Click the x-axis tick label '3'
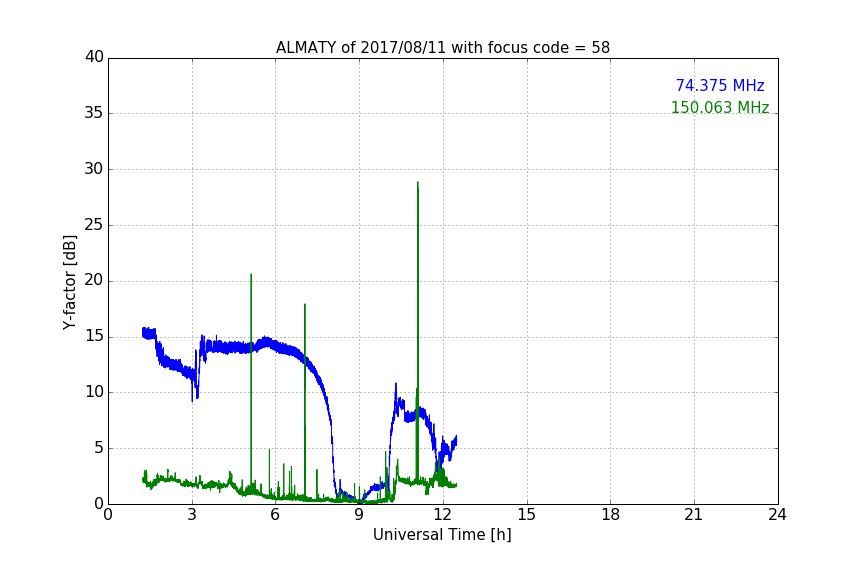Viewport: 864px width, 576px height. pos(192,515)
